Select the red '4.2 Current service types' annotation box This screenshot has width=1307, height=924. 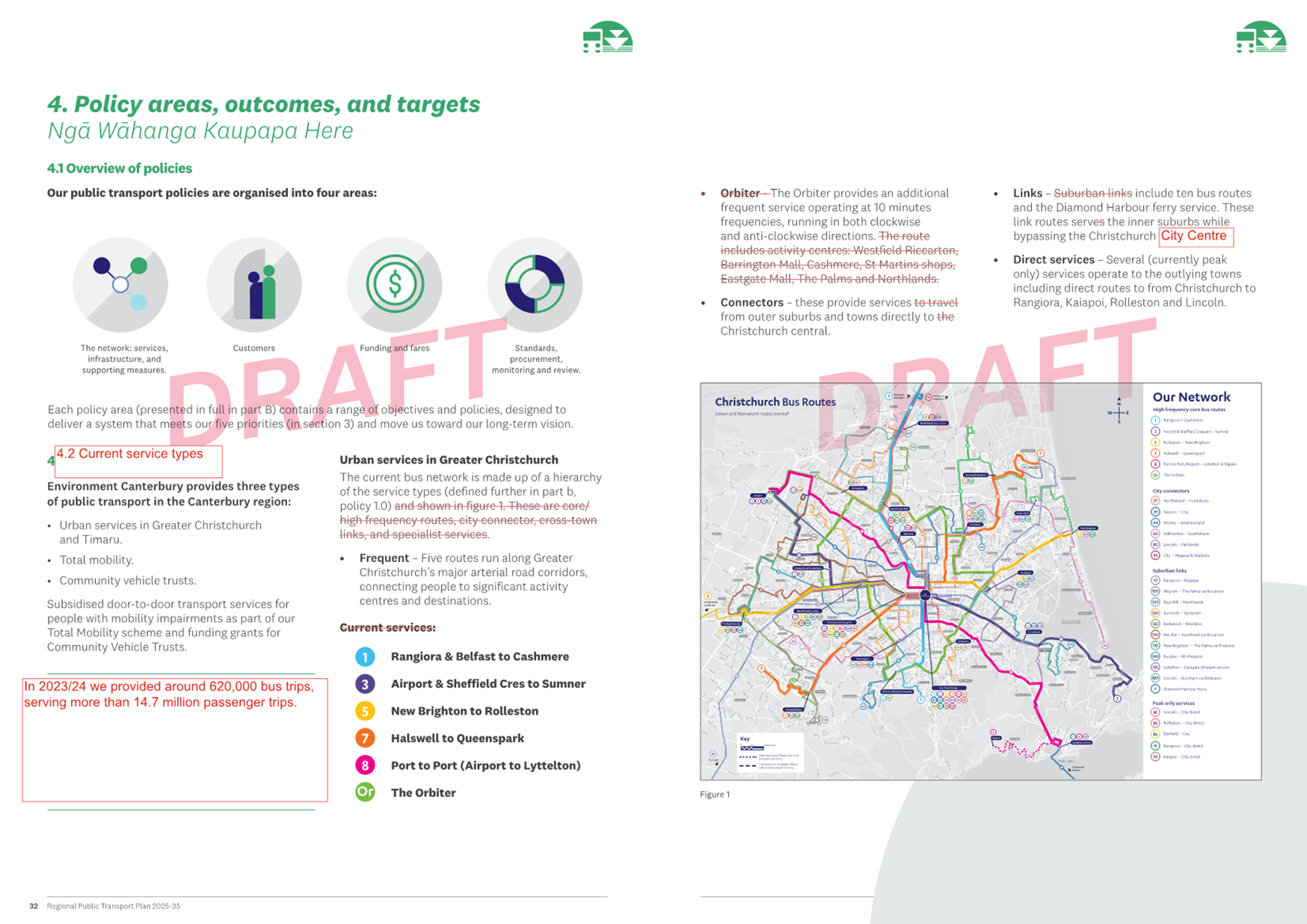click(138, 461)
